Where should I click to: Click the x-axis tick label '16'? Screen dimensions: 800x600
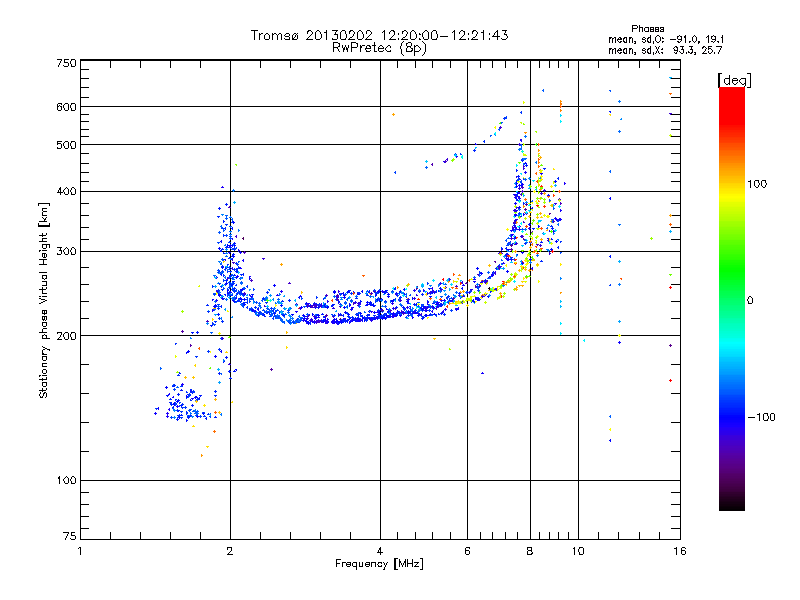(680, 551)
